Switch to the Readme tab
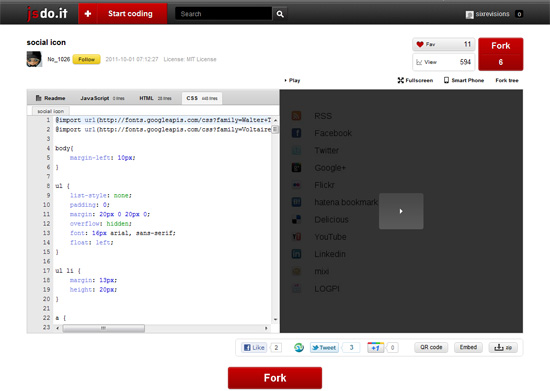The height and width of the screenshot is (391, 550). pos(51,98)
